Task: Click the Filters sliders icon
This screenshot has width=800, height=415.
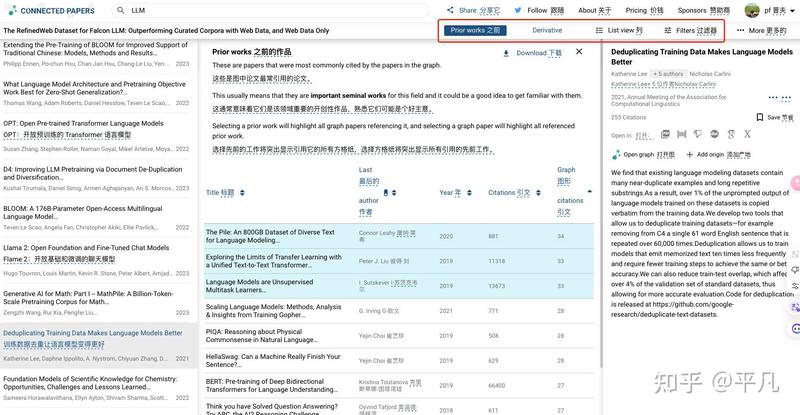Action: pos(667,31)
